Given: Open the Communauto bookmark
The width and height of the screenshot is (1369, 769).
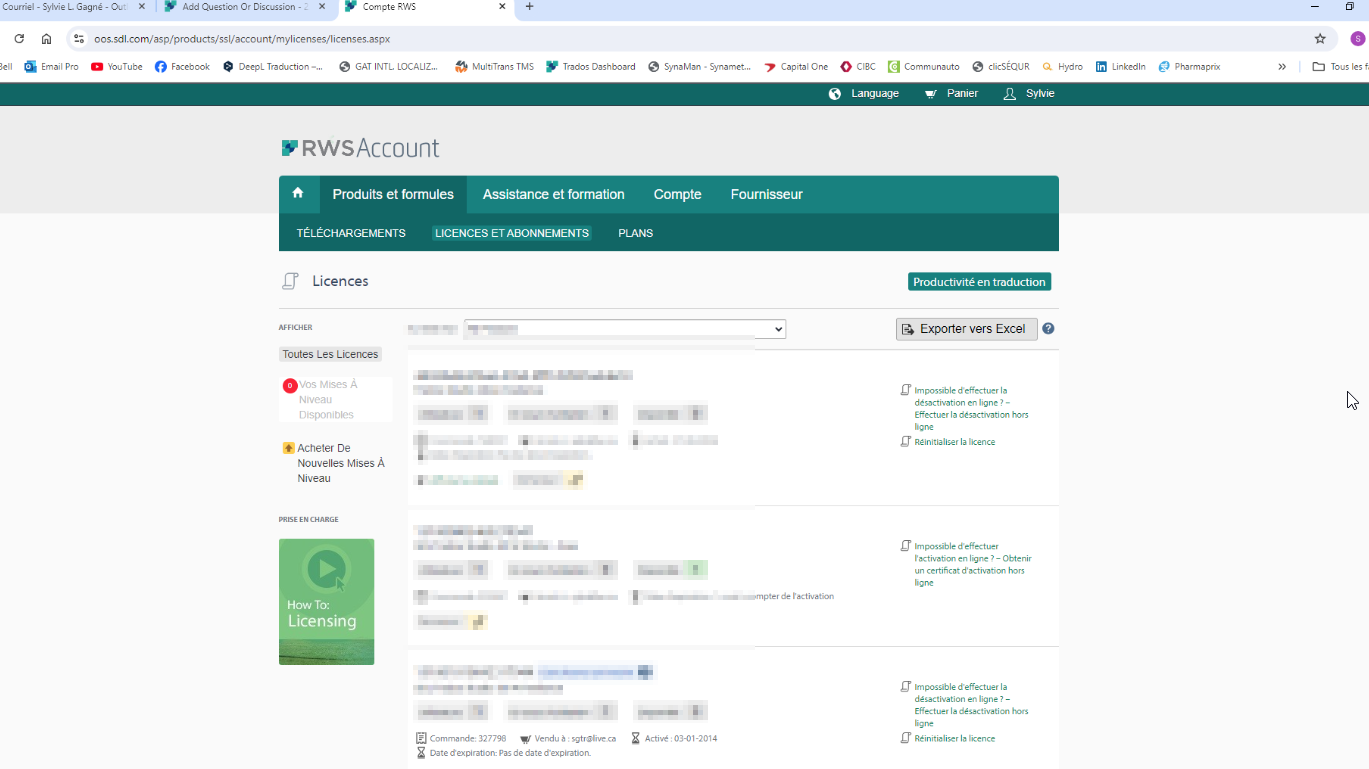Looking at the screenshot, I should [923, 67].
